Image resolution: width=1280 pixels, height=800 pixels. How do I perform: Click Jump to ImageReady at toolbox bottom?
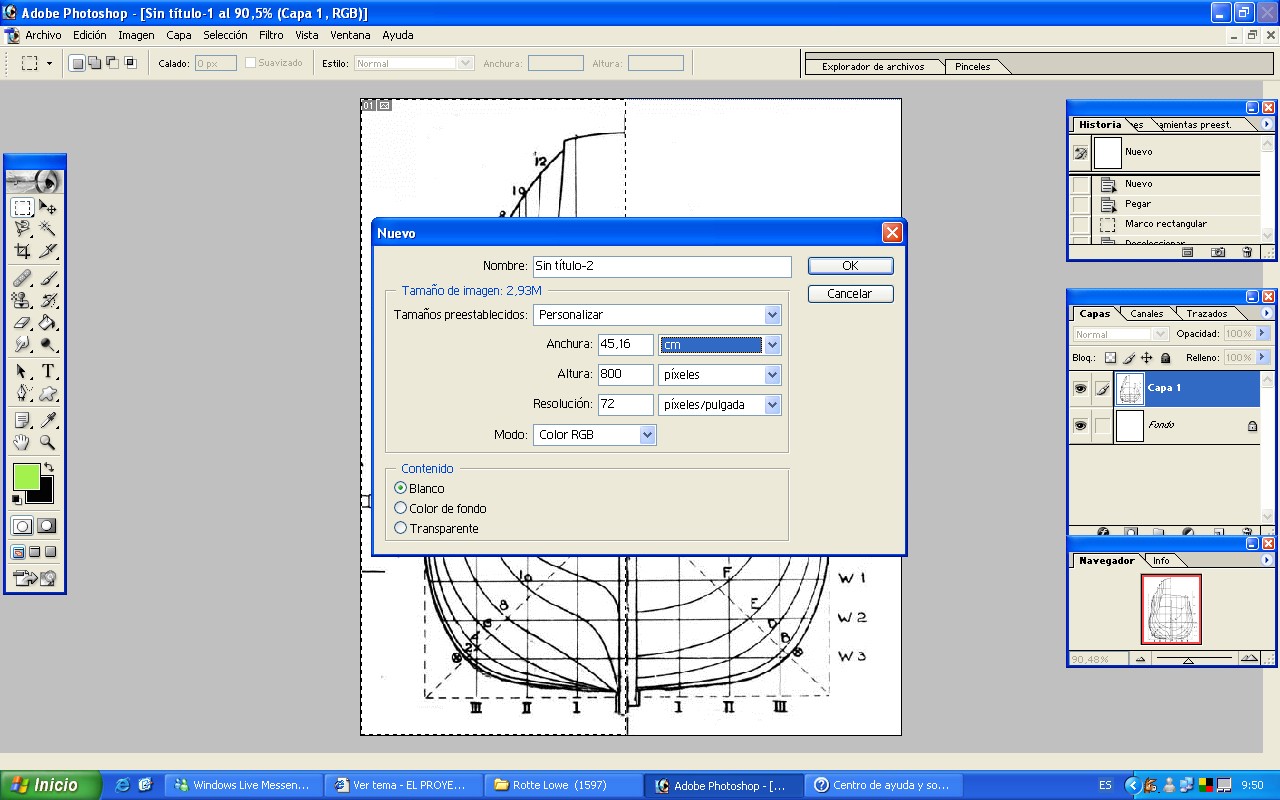[34, 578]
